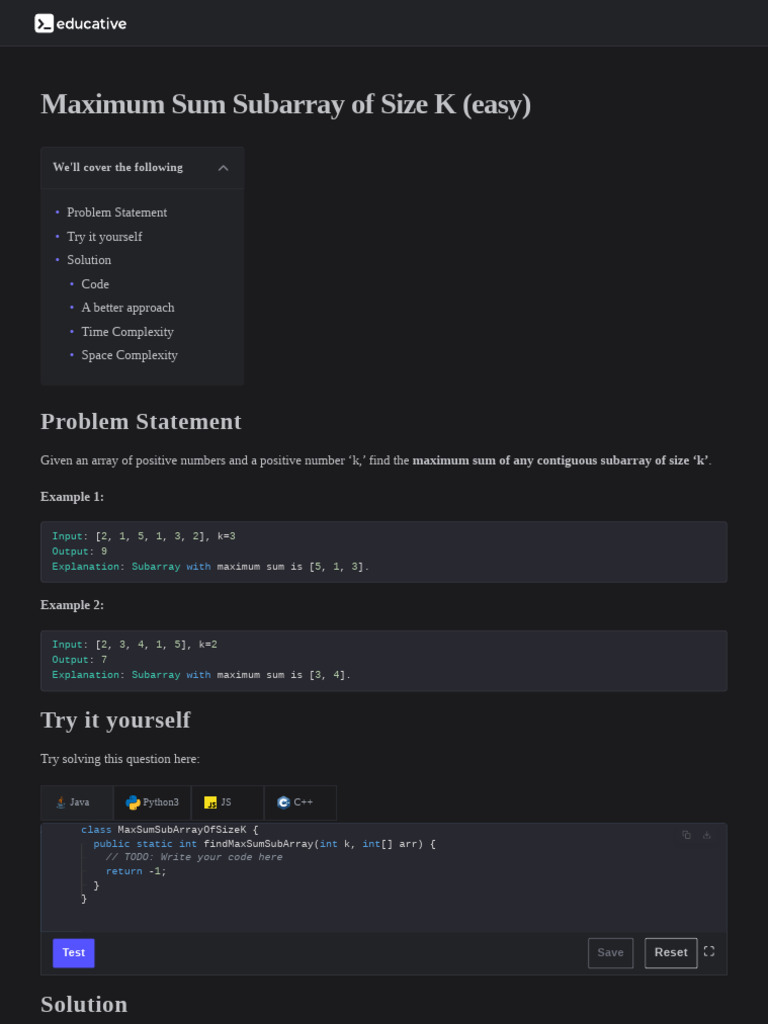Switch to the Python3 tab
This screenshot has width=768, height=1024.
153,802
